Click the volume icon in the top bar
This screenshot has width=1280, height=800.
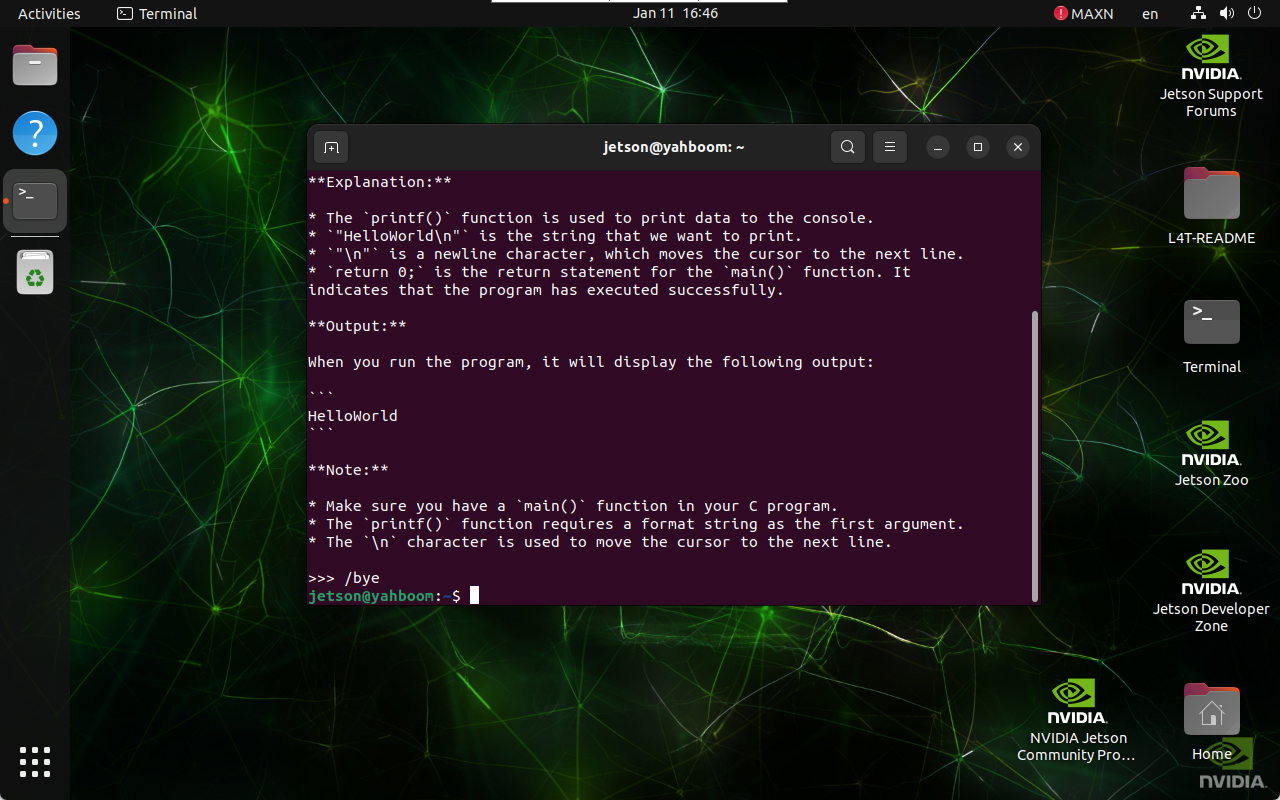(1227, 14)
